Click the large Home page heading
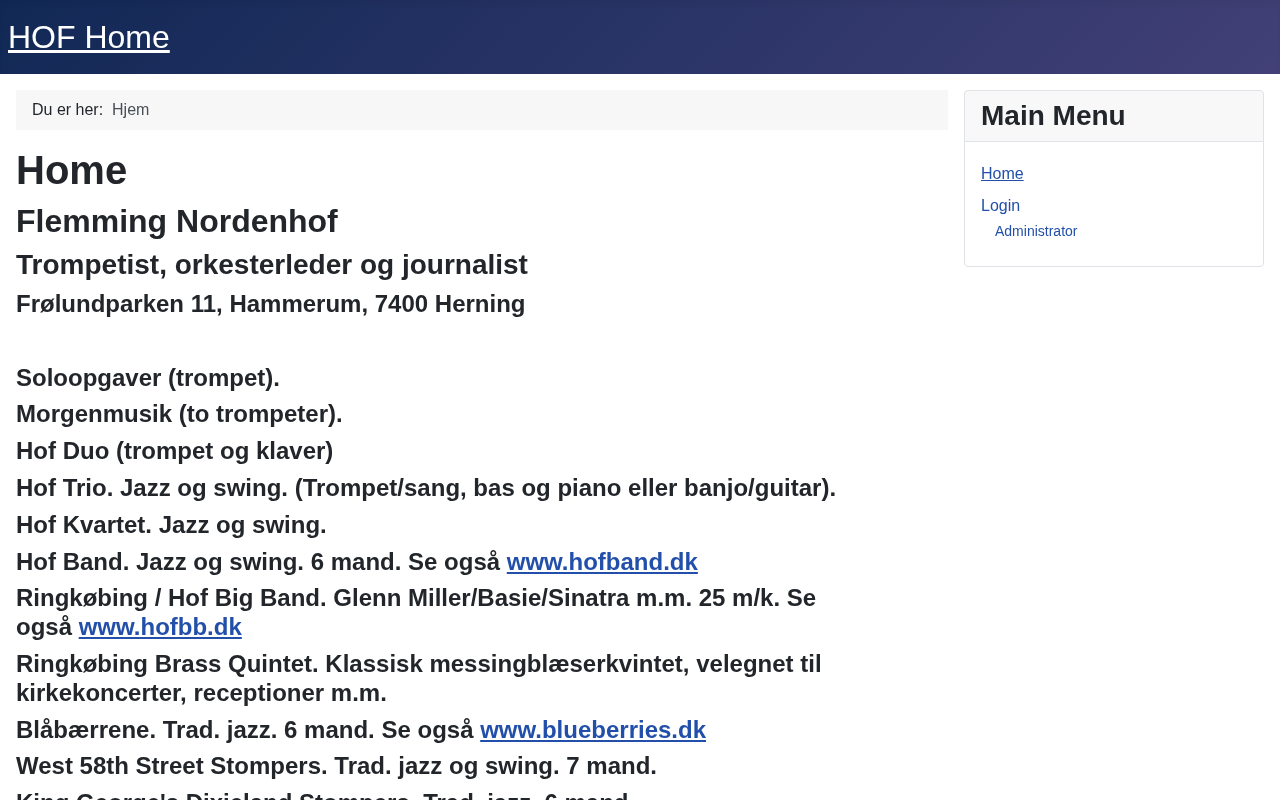The image size is (1280, 800). click(x=72, y=170)
